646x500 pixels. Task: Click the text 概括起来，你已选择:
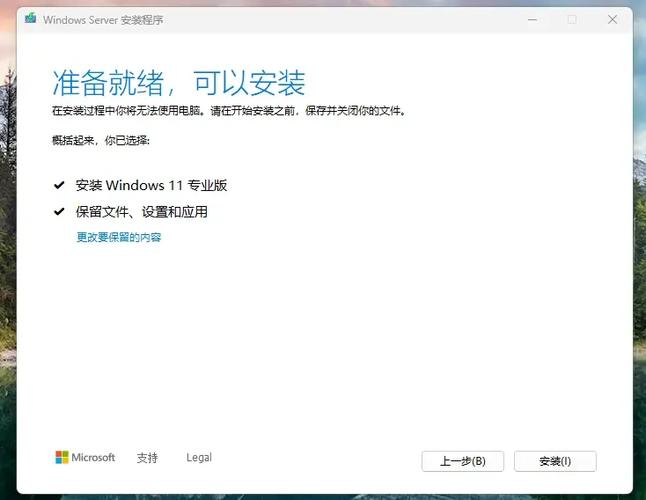coord(101,140)
